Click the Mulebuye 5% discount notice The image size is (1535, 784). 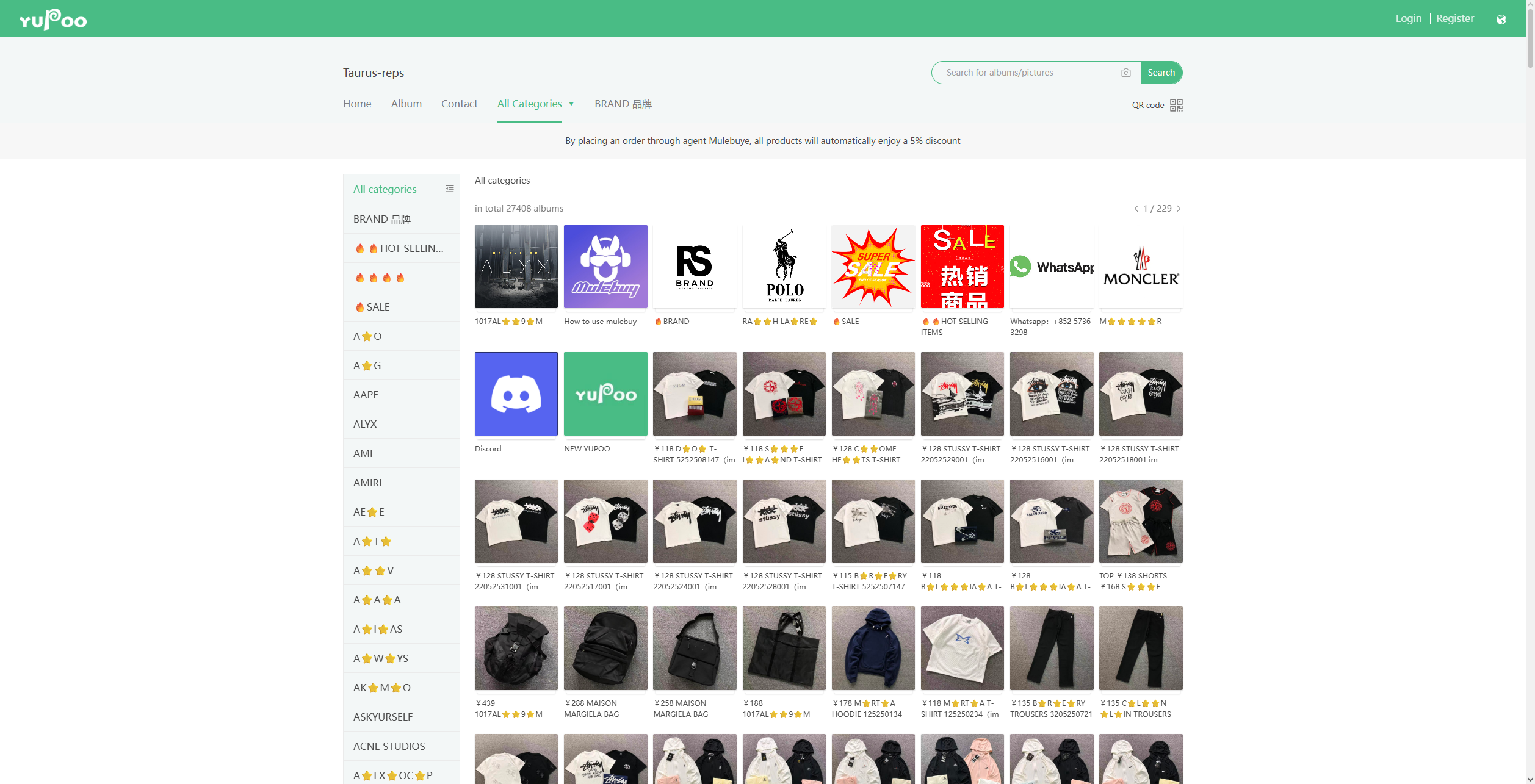click(763, 141)
